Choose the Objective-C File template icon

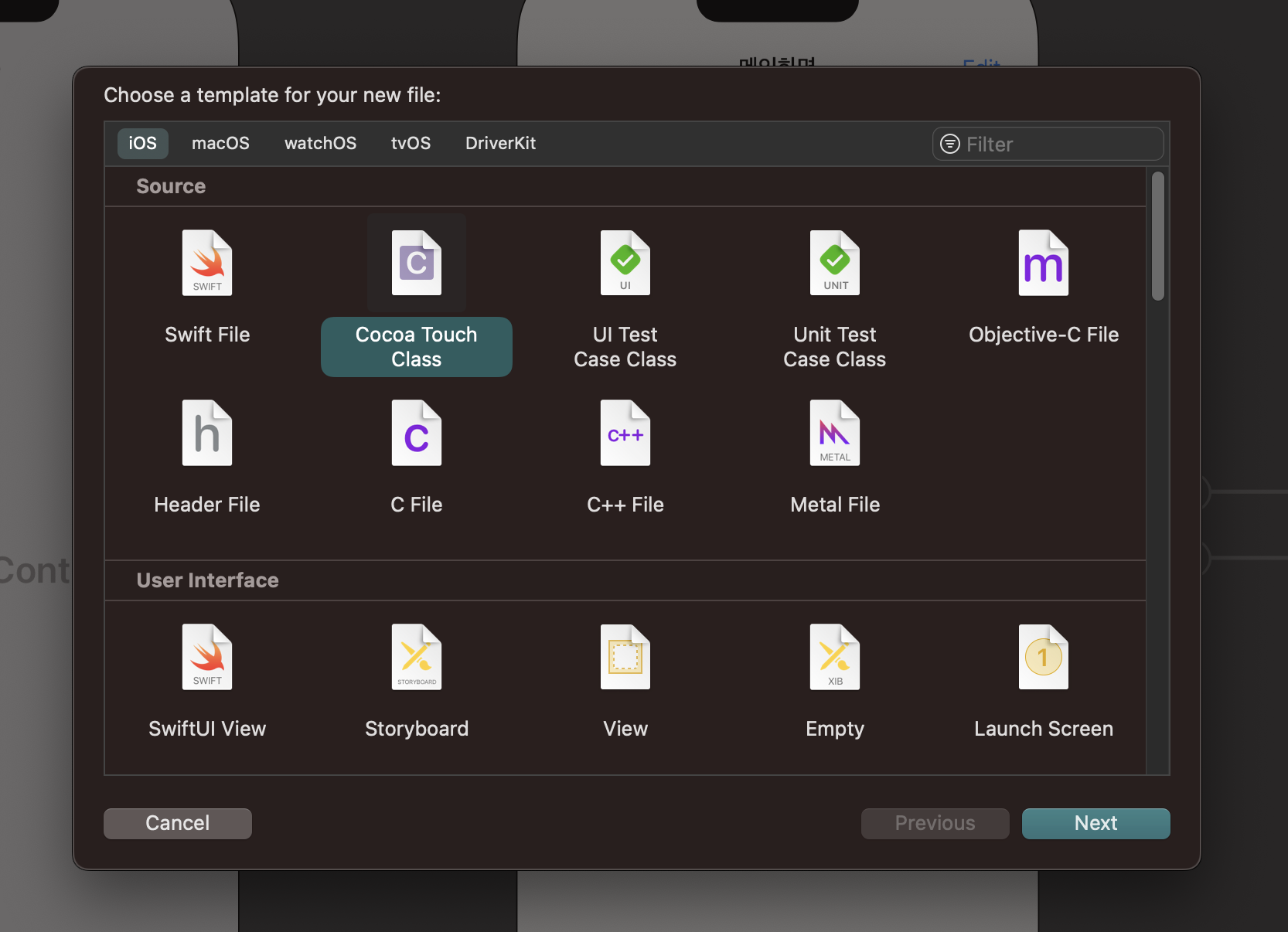pyautogui.click(x=1044, y=263)
